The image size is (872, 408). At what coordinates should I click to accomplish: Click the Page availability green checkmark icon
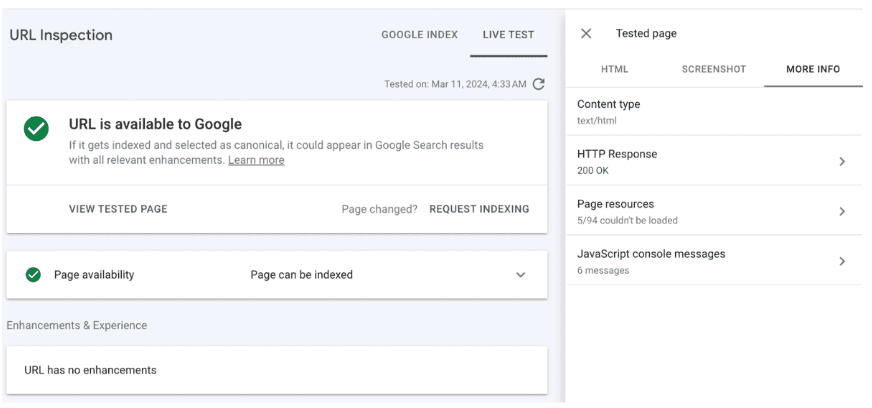tap(33, 275)
